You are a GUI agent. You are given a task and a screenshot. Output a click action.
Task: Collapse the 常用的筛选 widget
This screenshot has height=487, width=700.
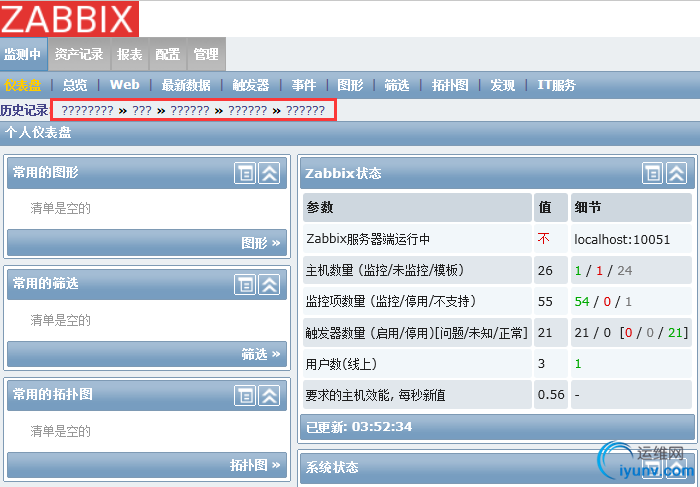[x=270, y=284]
